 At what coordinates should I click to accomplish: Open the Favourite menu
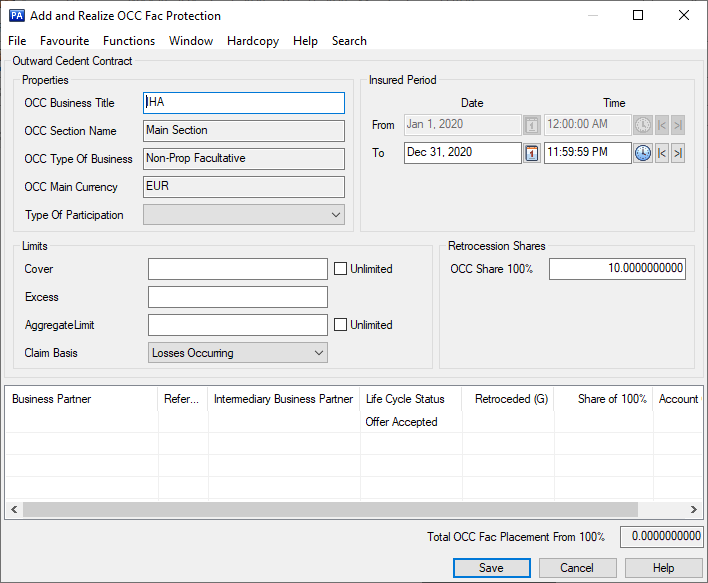(x=65, y=41)
